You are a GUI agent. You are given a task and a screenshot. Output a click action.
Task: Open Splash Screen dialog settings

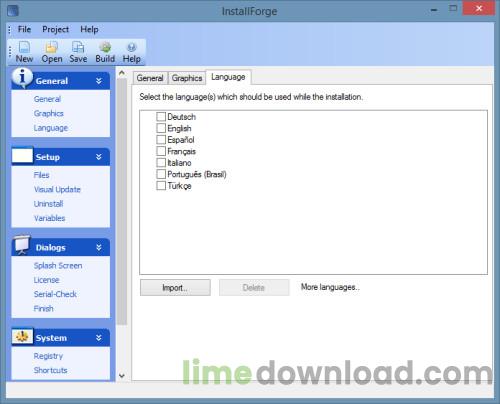[58, 266]
